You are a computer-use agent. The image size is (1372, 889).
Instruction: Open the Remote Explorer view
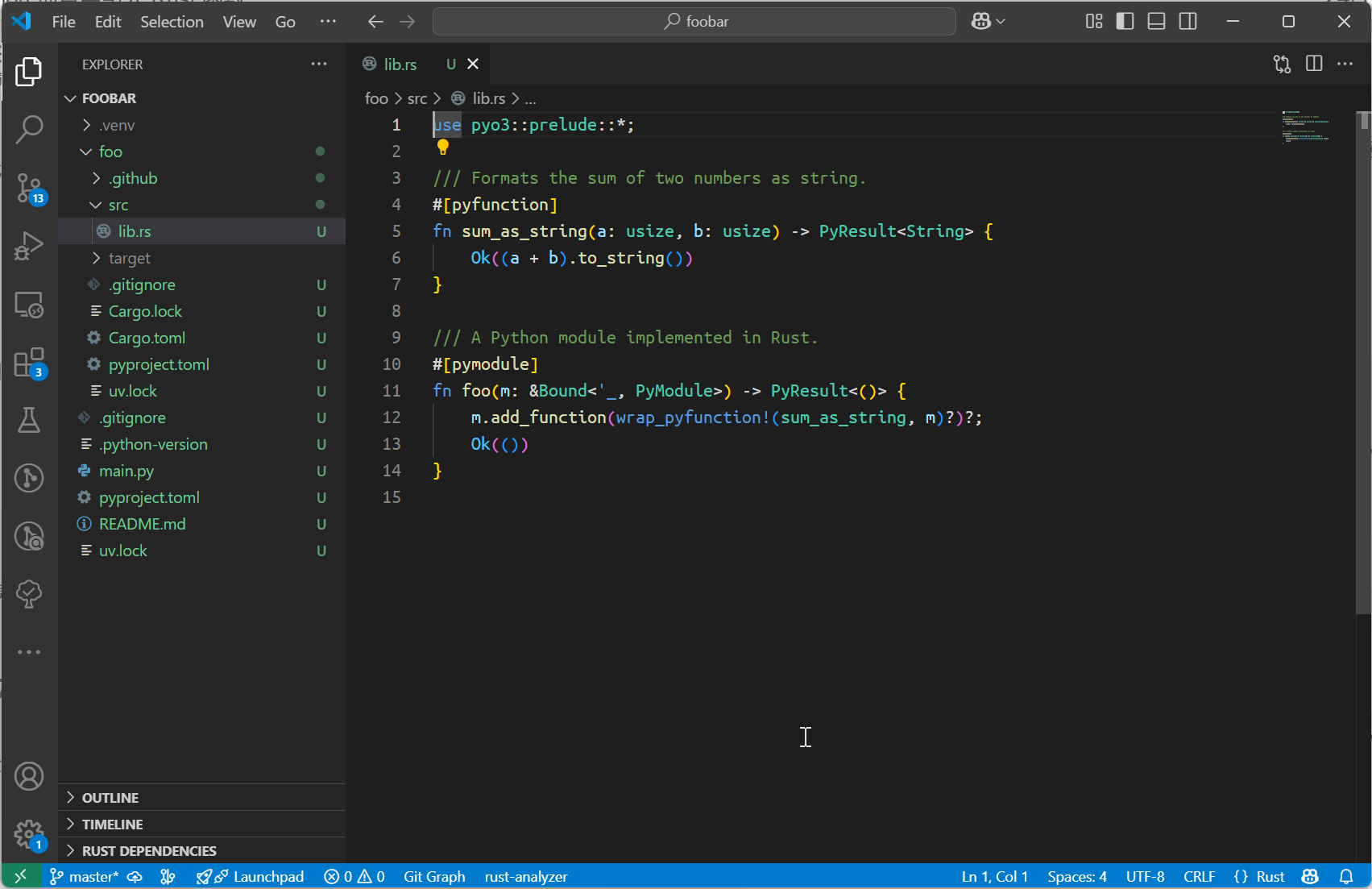point(29,305)
